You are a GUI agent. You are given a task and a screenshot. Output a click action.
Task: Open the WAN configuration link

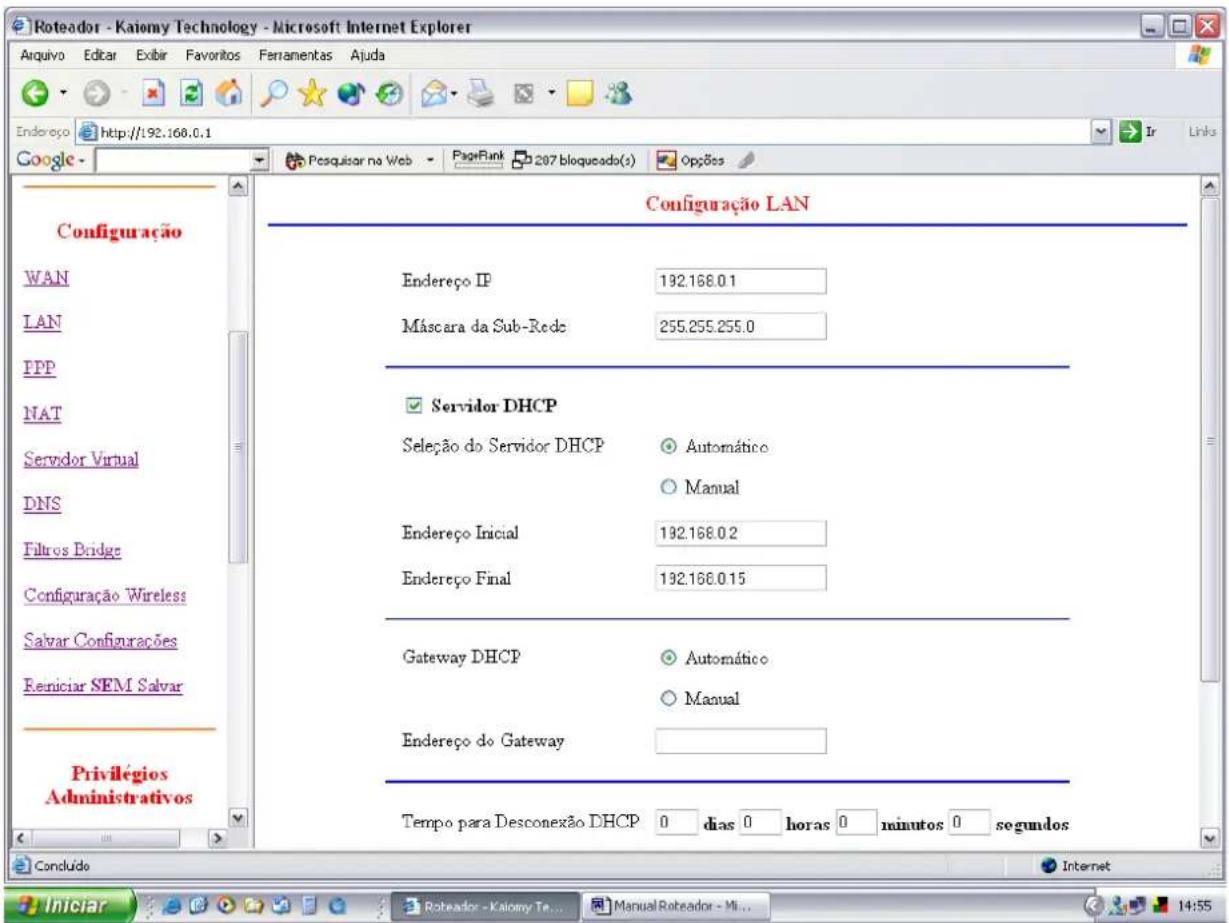pyautogui.click(x=44, y=279)
